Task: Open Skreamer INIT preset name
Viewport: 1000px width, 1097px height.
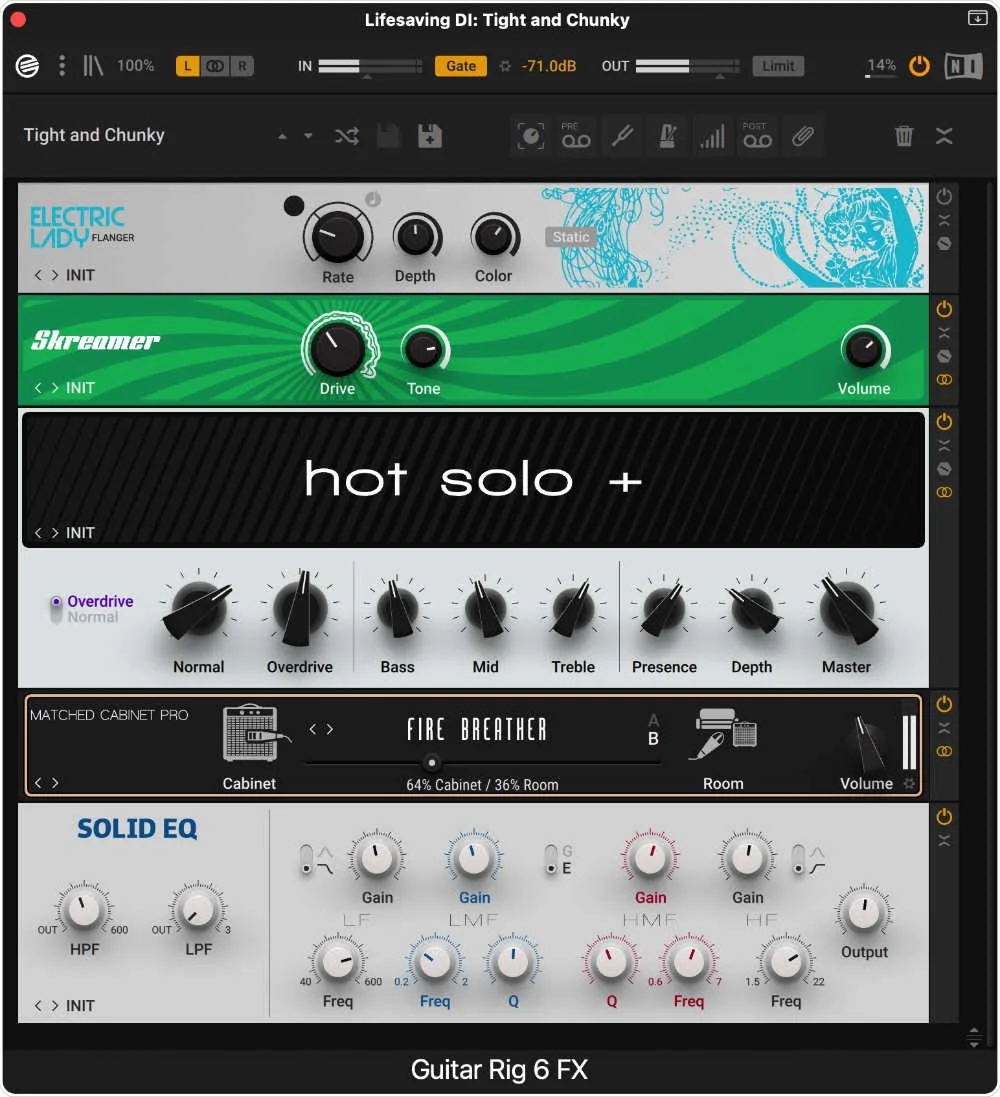Action: [80, 388]
